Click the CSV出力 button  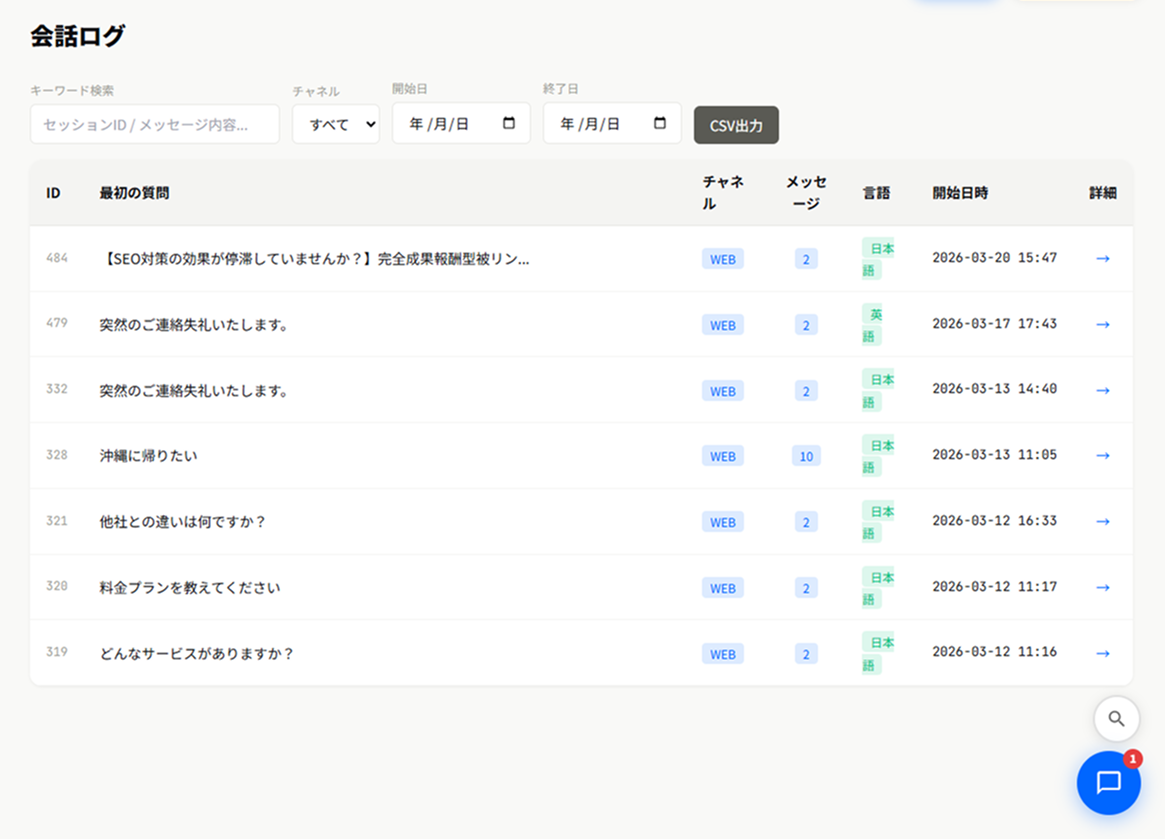[736, 125]
